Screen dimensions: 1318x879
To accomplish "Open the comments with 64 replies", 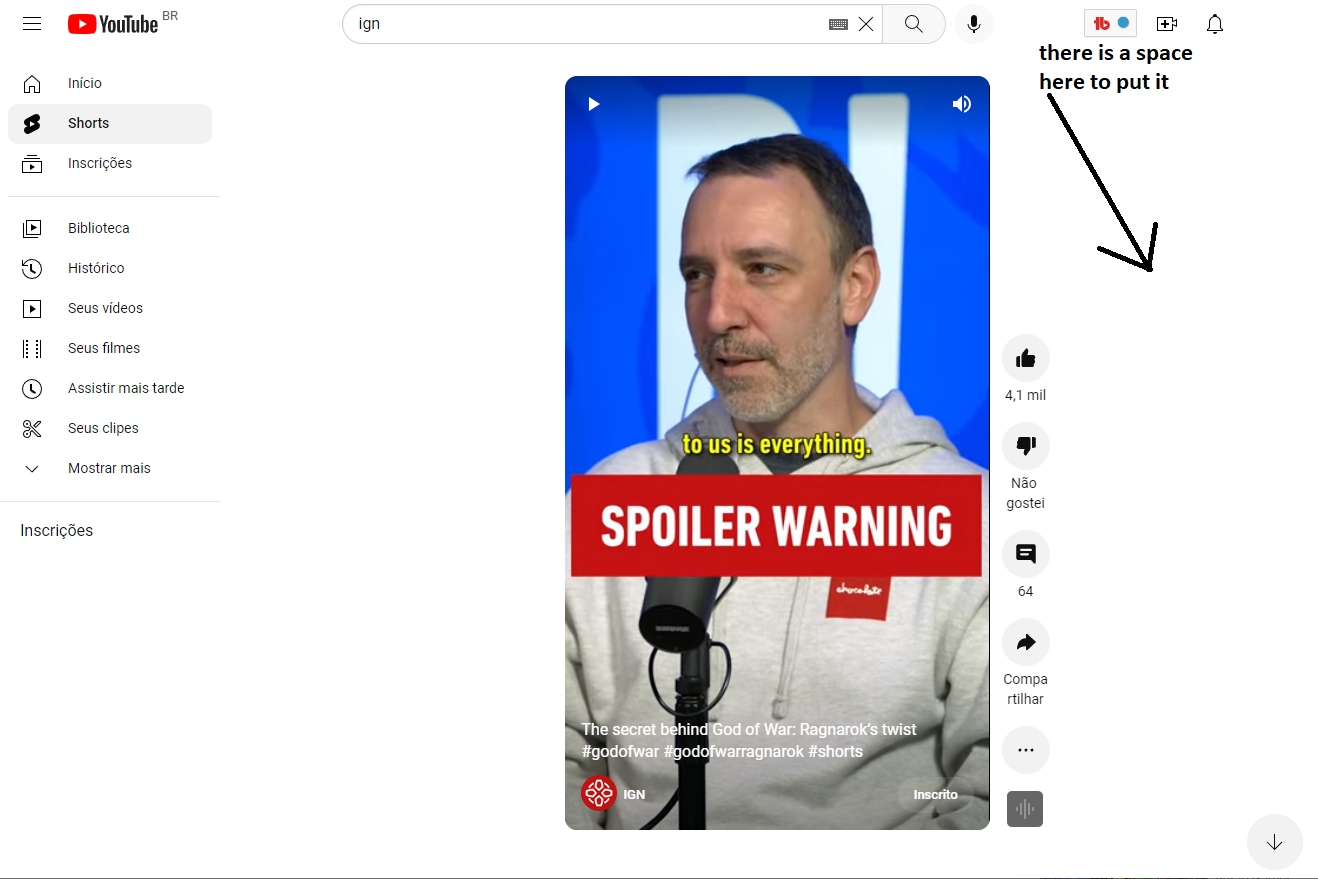I will [1025, 554].
